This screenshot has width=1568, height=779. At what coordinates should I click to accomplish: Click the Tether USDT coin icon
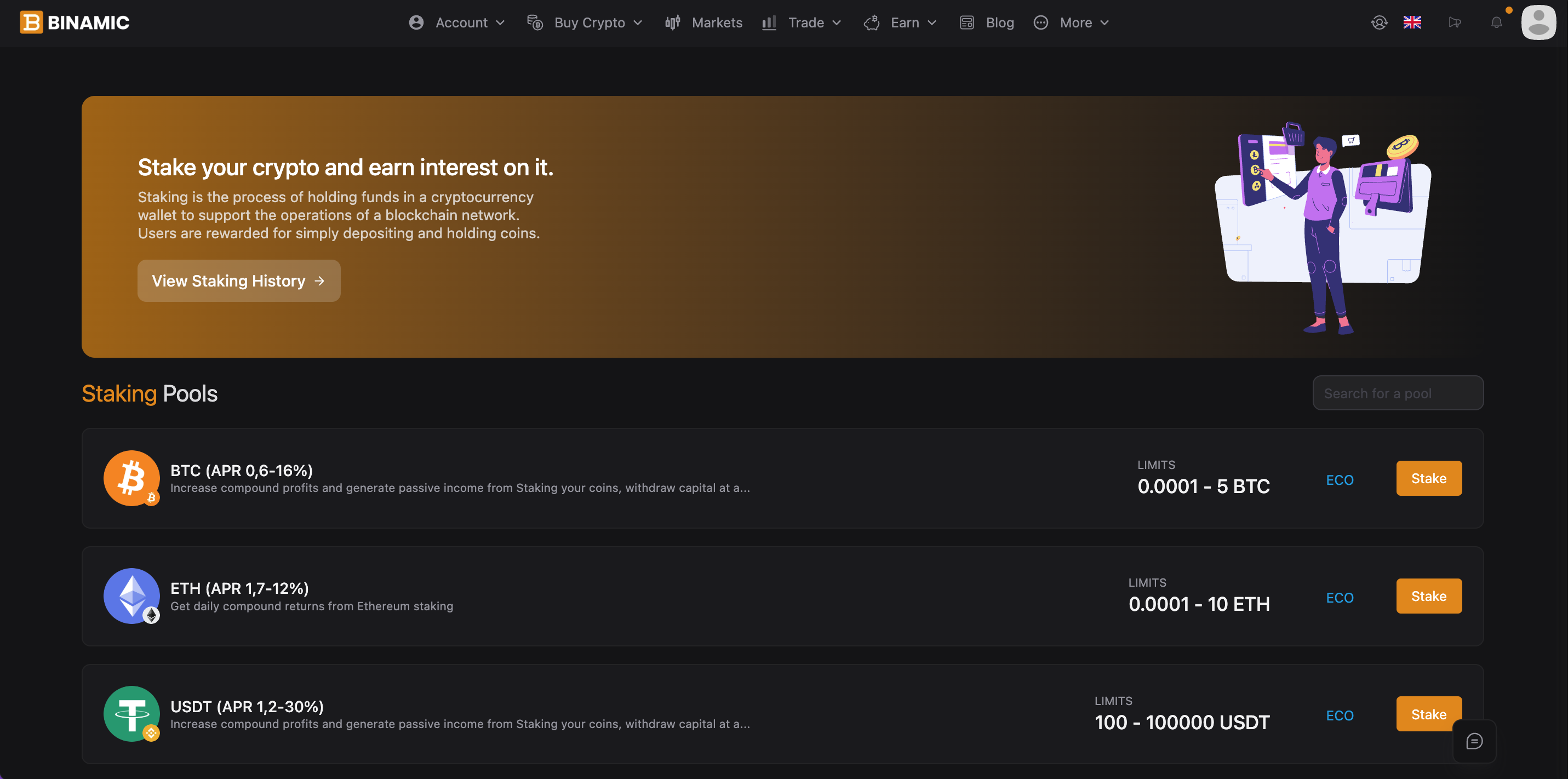click(131, 713)
